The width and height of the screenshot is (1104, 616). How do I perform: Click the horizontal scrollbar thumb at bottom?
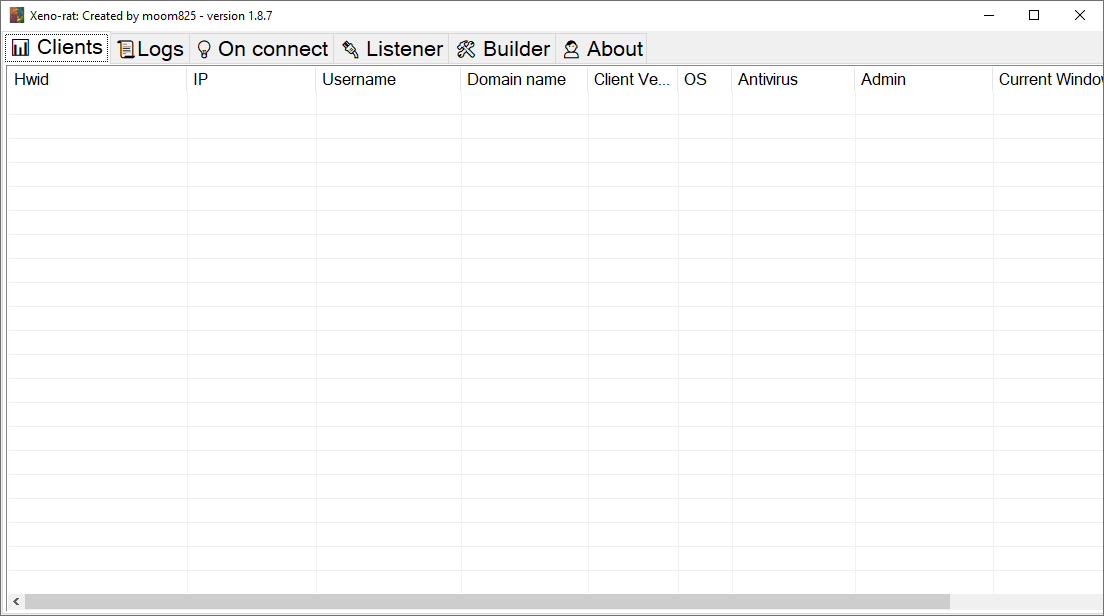487,602
